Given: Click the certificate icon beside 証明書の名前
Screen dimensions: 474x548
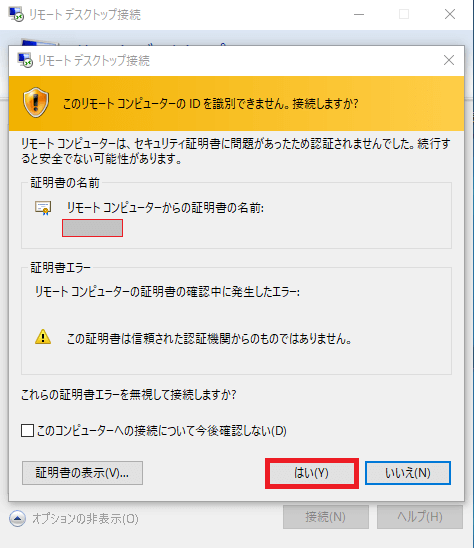Looking at the screenshot, I should pos(43,208).
